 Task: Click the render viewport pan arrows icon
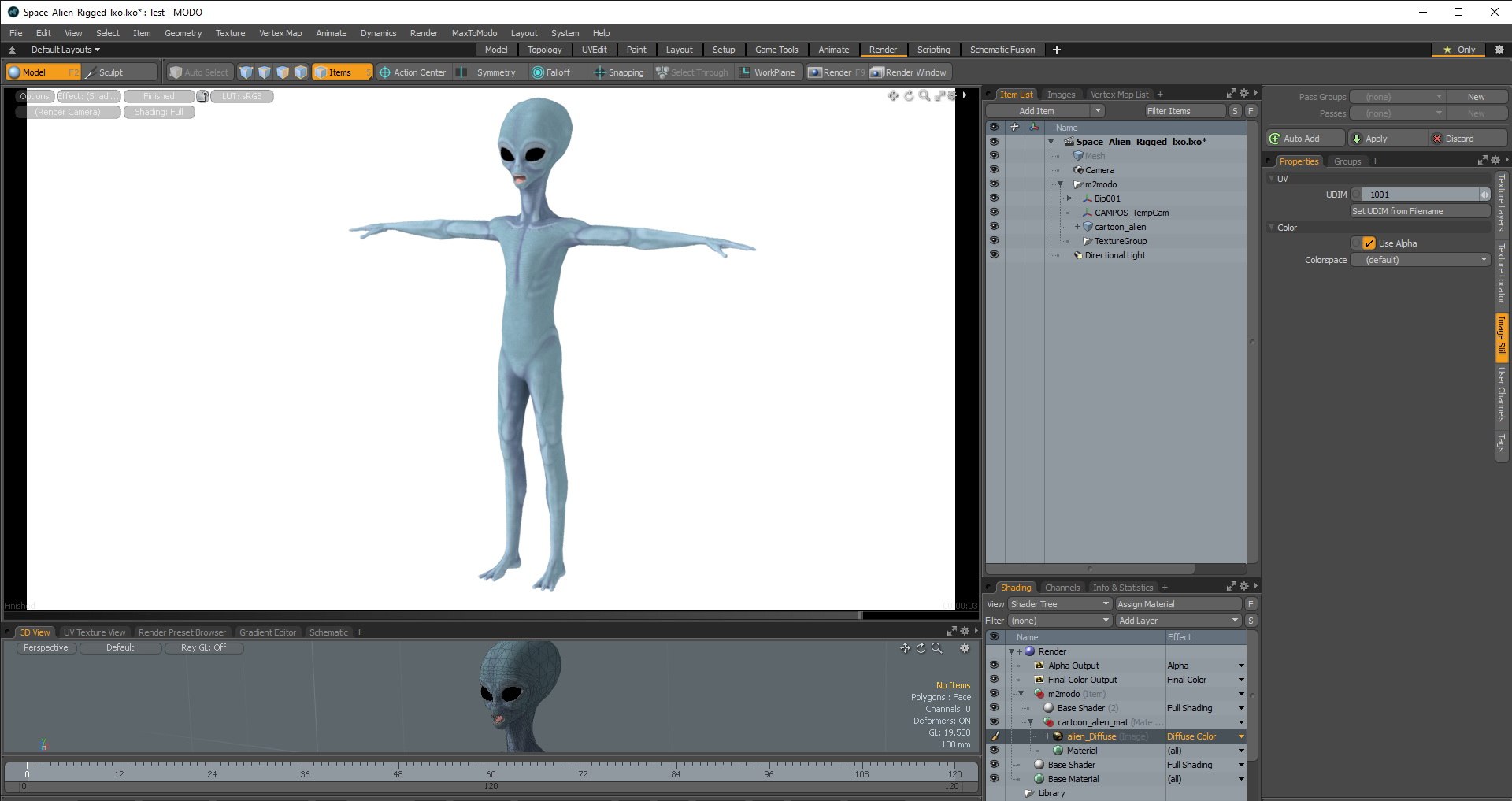[x=893, y=95]
